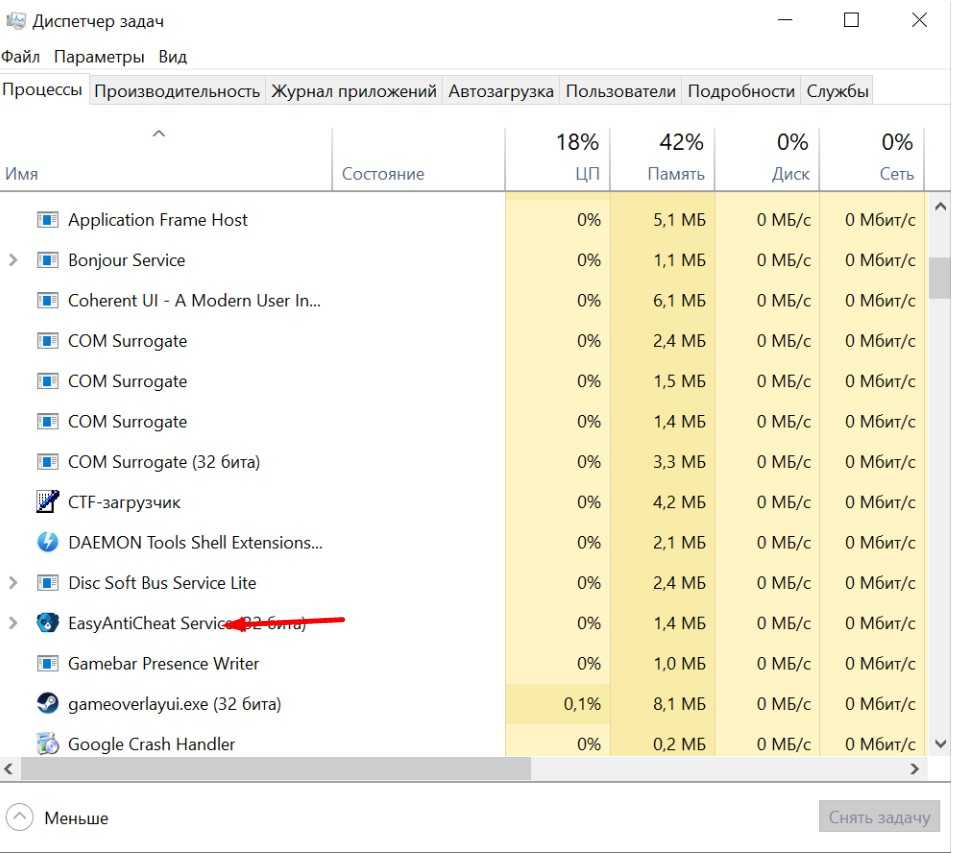954x853 pixels.
Task: Collapse view with the Меньше arrow button
Action: click(21, 817)
